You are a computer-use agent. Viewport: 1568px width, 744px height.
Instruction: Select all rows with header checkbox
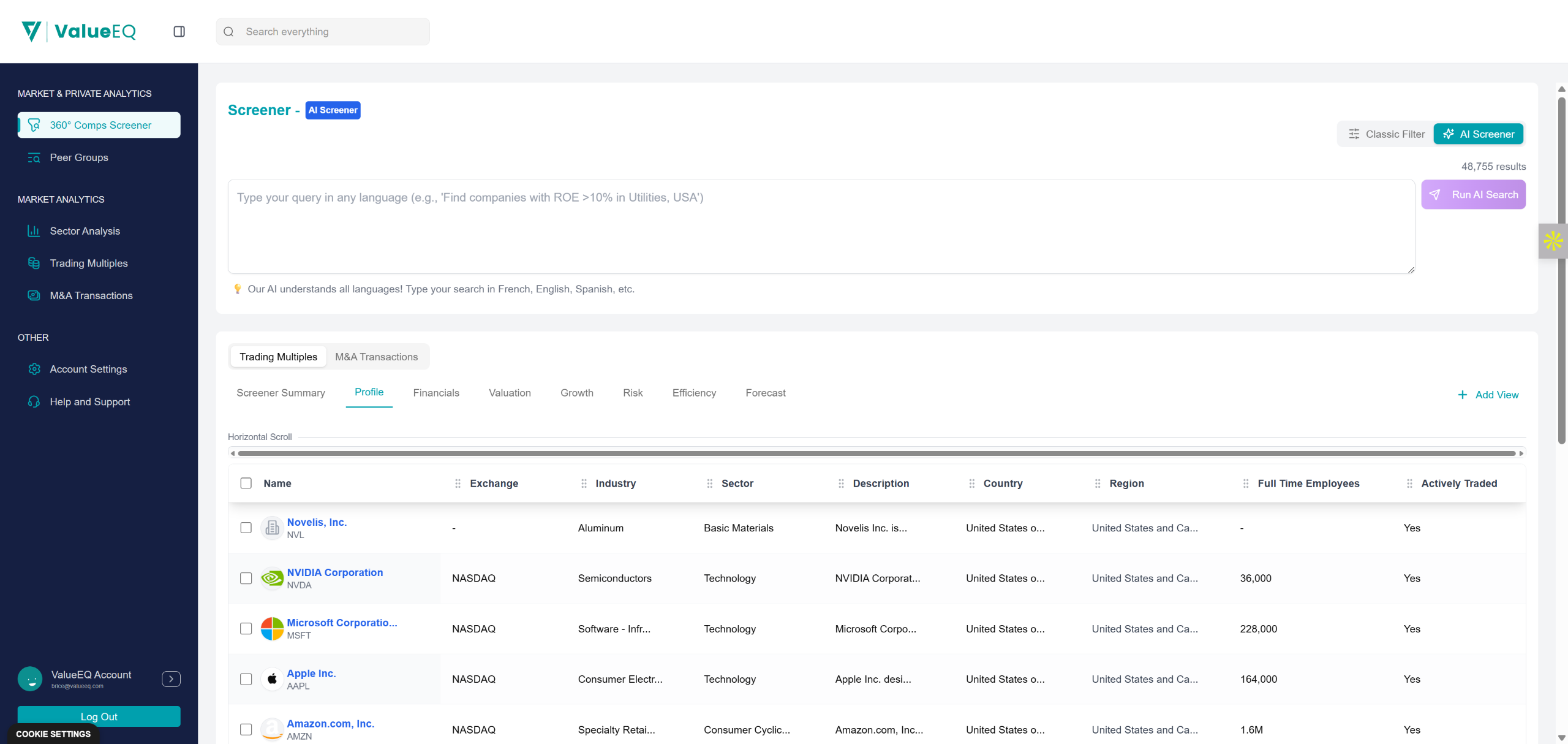click(x=246, y=483)
